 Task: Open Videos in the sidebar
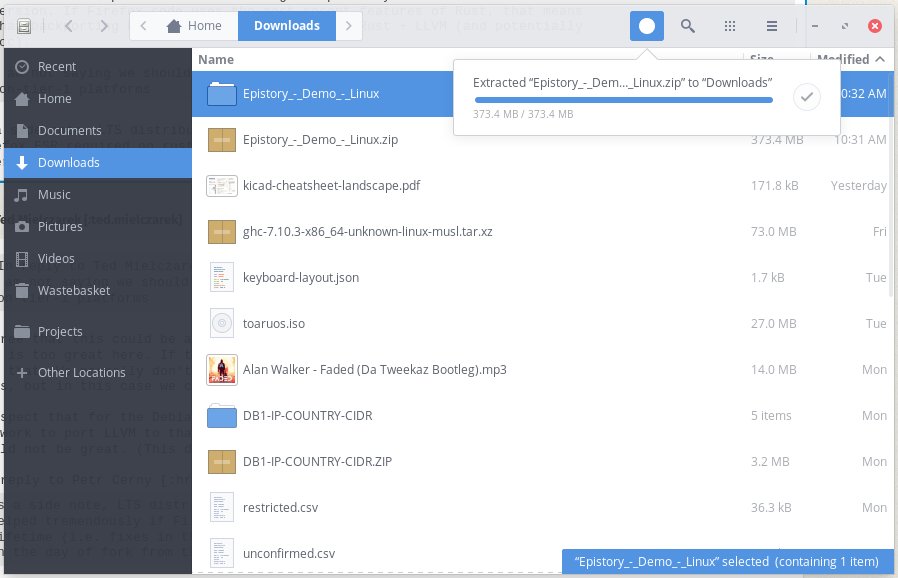98,259
